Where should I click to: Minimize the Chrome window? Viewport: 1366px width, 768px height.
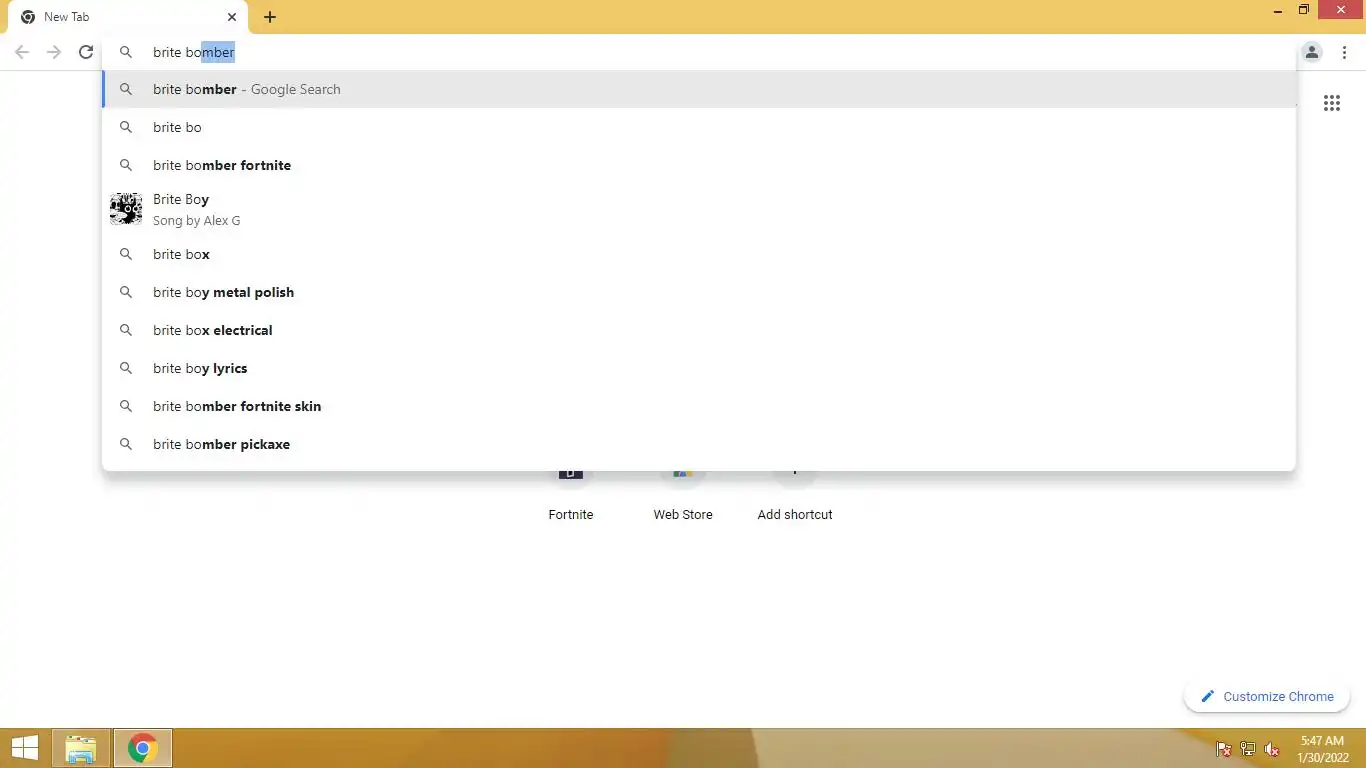click(x=1278, y=10)
